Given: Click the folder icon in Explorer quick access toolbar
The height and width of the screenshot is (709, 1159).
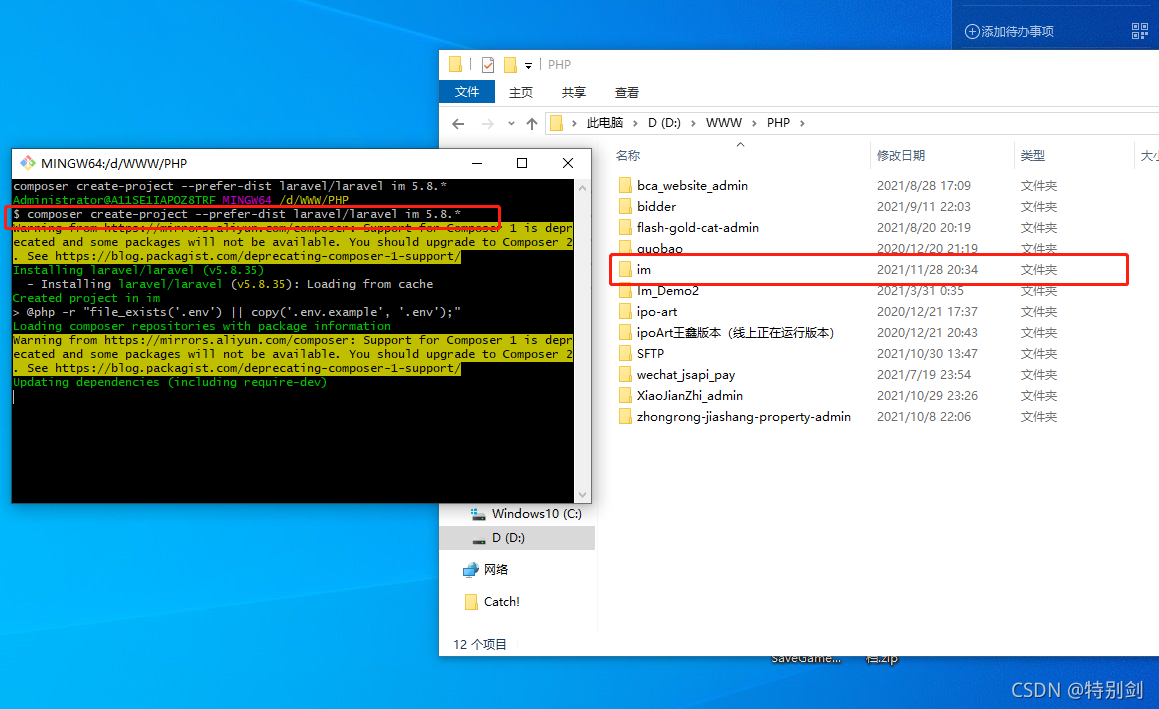Looking at the screenshot, I should pos(455,64).
